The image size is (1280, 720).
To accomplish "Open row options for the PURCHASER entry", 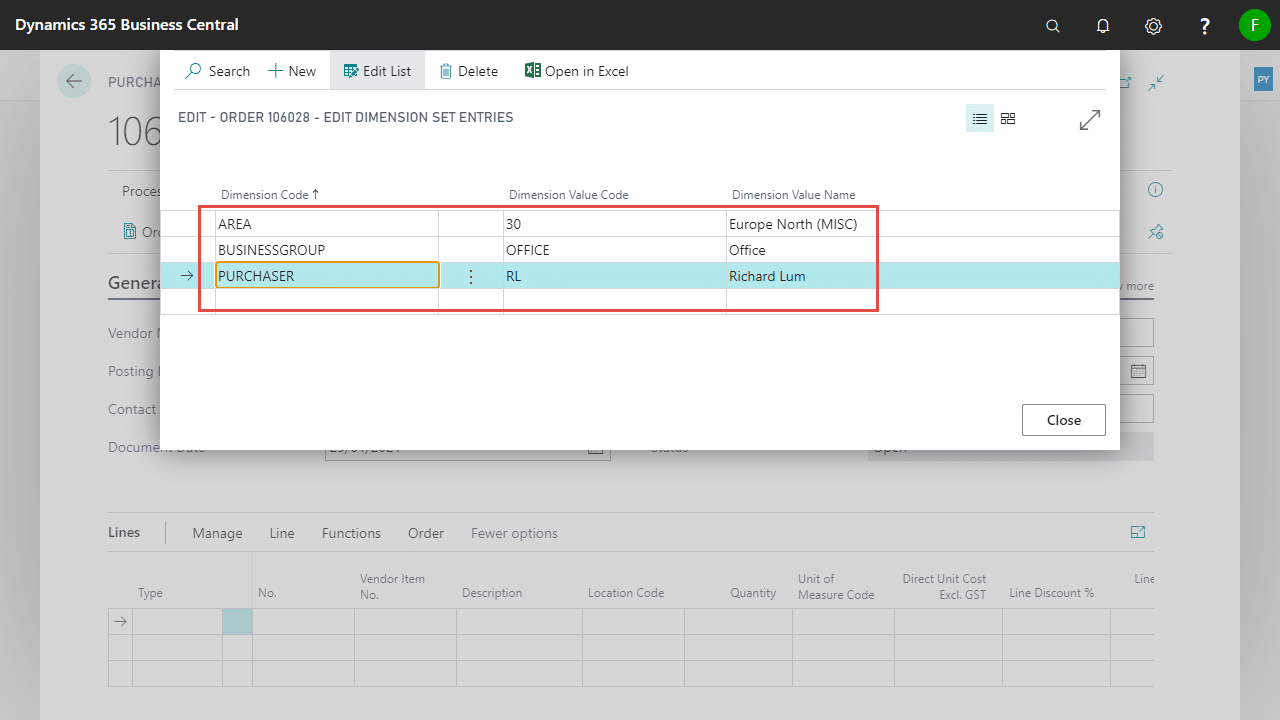I will click(x=470, y=276).
